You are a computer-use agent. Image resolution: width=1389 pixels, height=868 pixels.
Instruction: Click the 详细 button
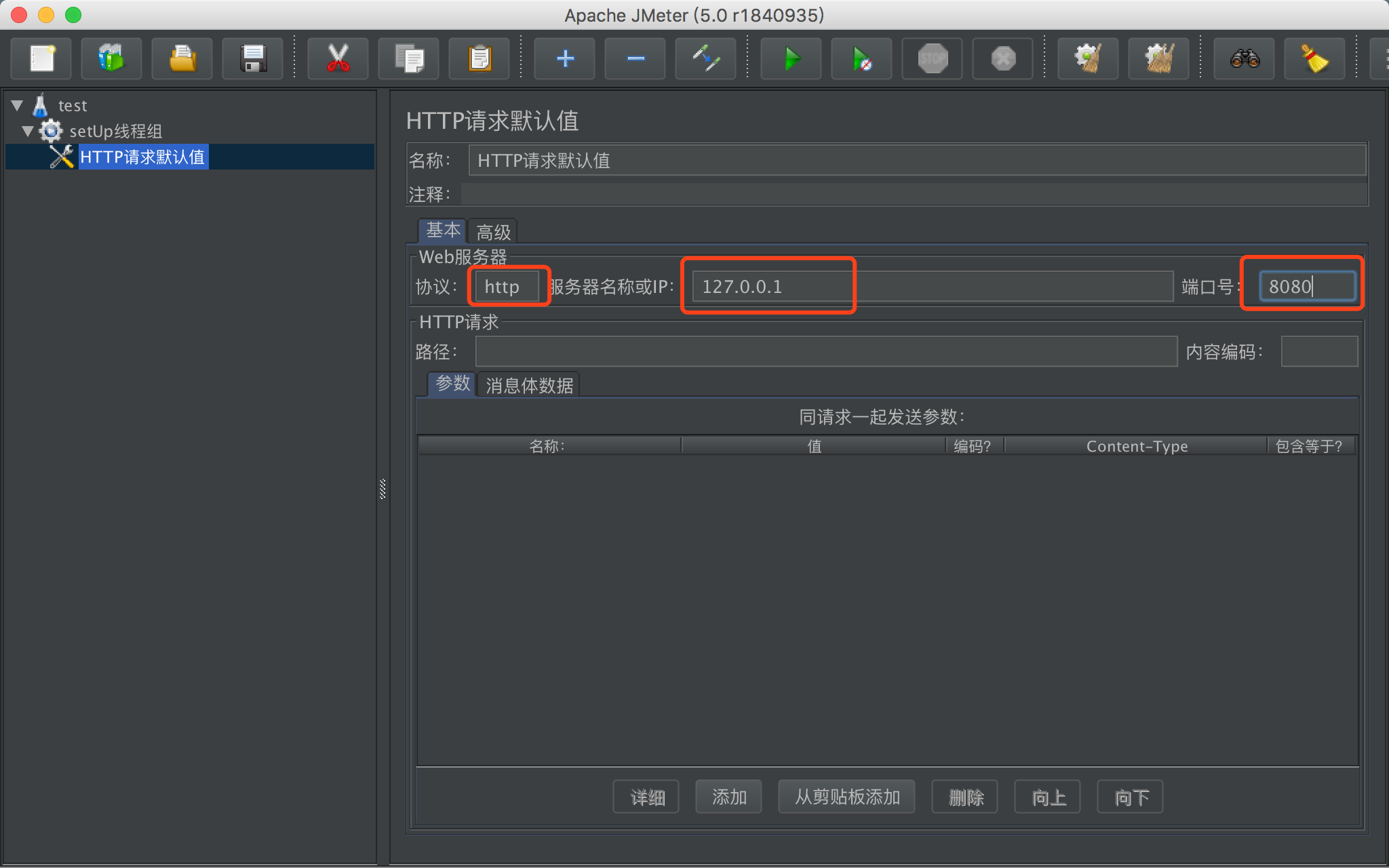(646, 797)
